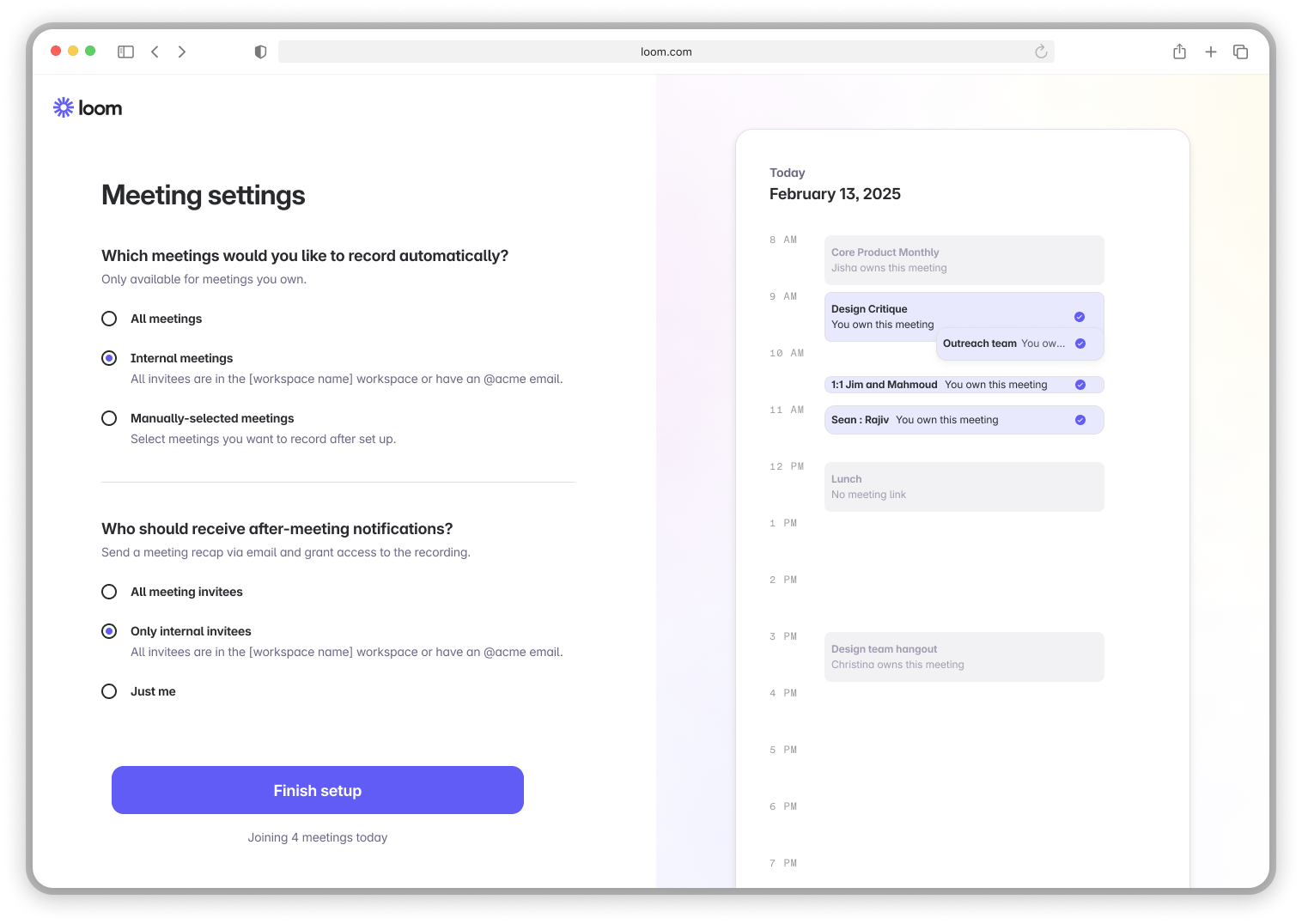
Task: Reload the page with the refresh icon
Action: (x=1041, y=52)
